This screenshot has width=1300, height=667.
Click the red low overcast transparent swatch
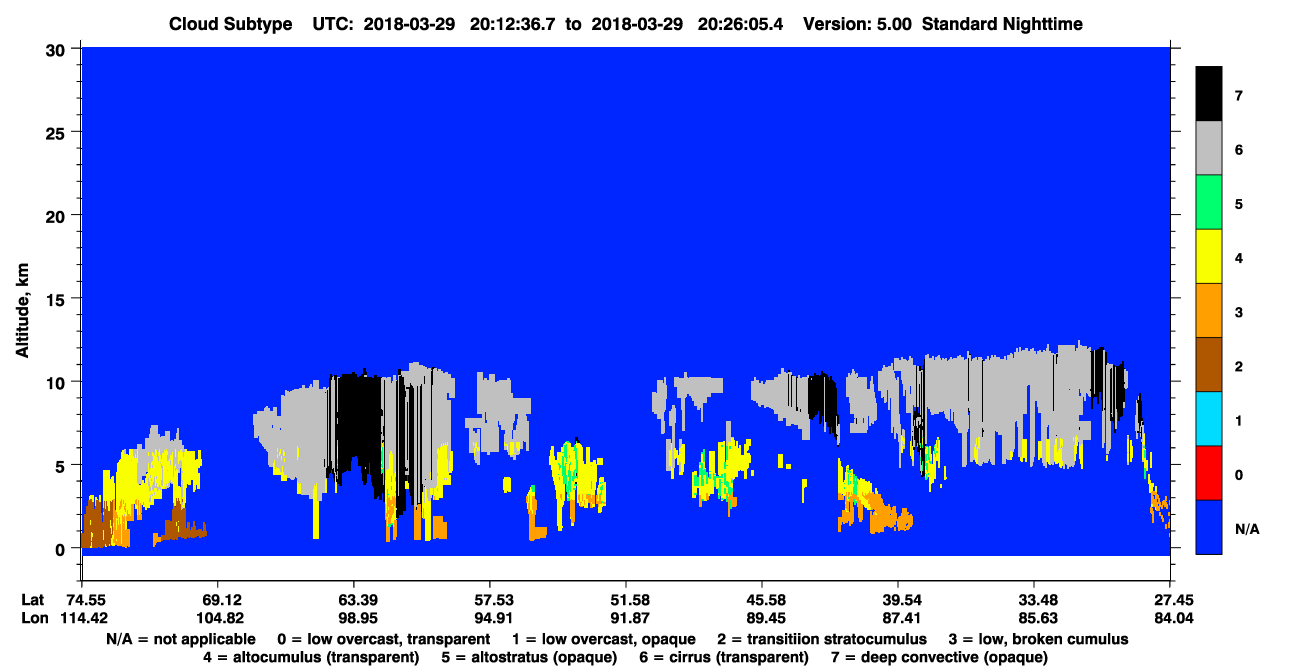point(1209,473)
